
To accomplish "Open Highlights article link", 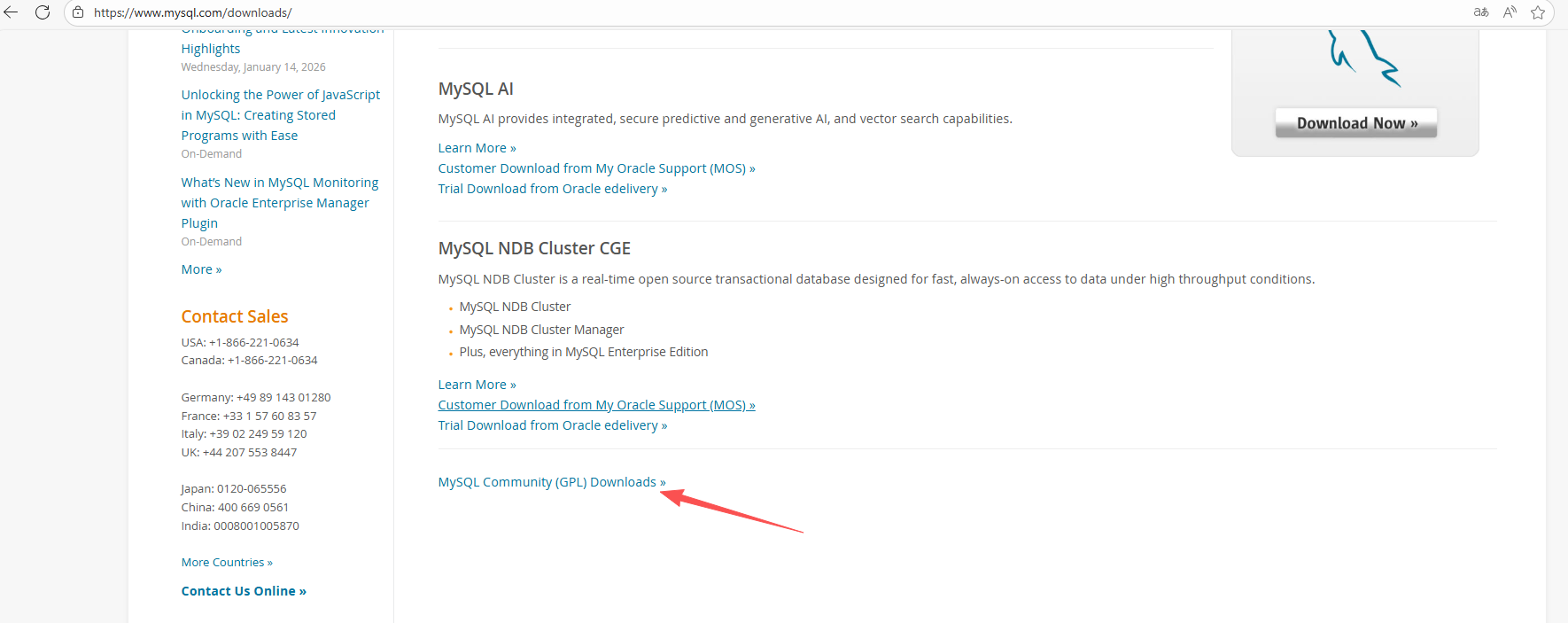I will coord(211,49).
